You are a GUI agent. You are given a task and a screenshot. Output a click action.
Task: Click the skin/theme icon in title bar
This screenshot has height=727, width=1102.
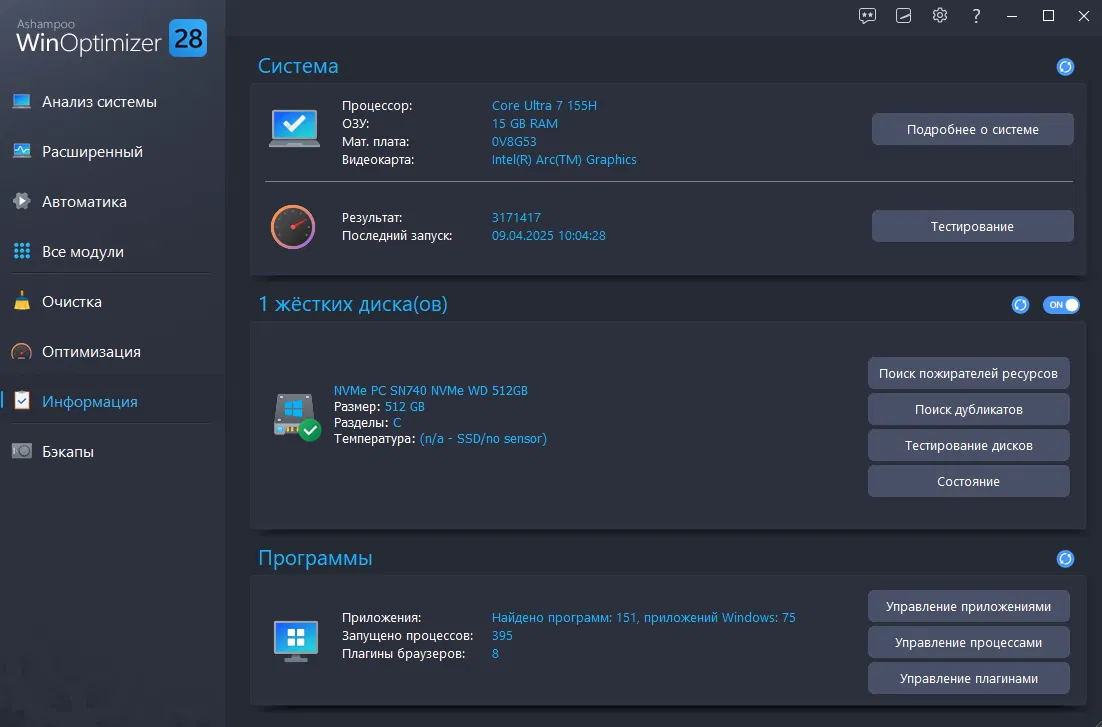pos(903,15)
